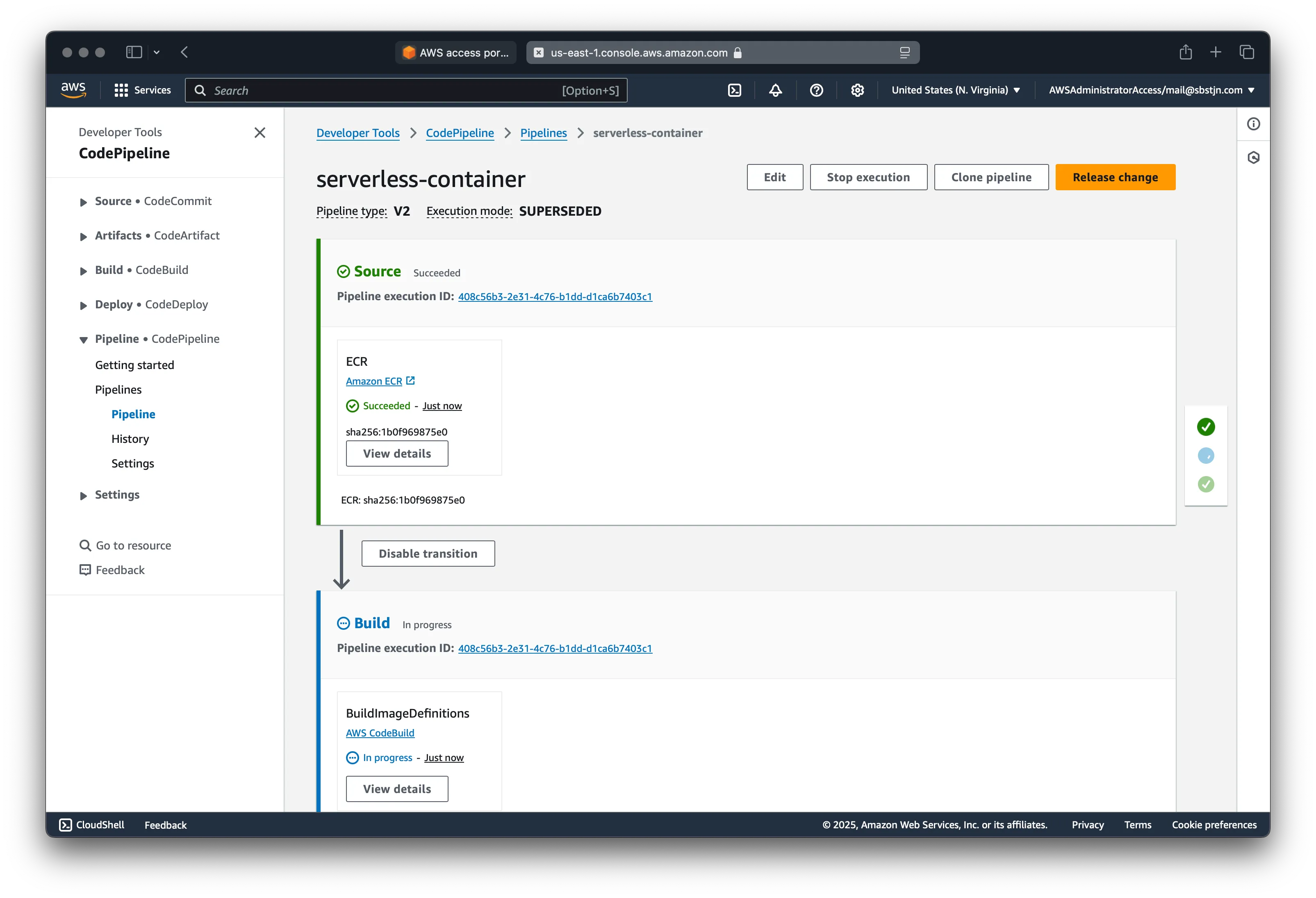Expand Build CodeBuild section
This screenshot has width=1316, height=898.
coord(83,271)
